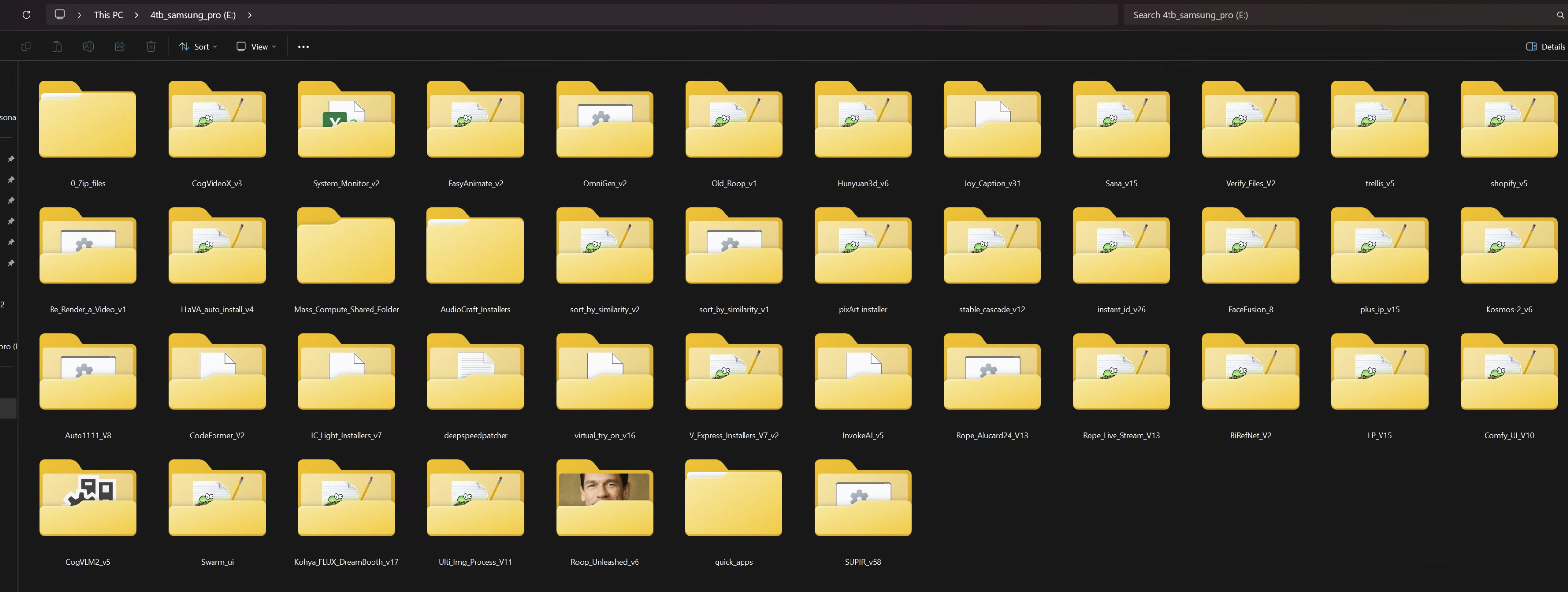Image resolution: width=1568 pixels, height=592 pixels.
Task: Click the Rename icon in toolbar
Action: [x=88, y=46]
